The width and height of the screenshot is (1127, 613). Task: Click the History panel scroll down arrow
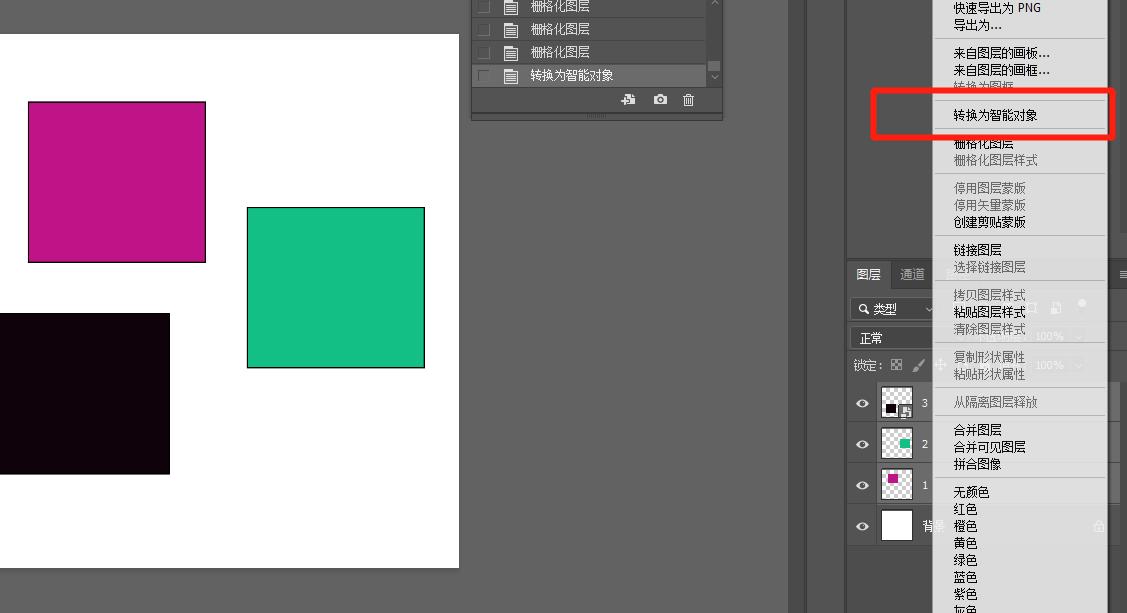(714, 77)
